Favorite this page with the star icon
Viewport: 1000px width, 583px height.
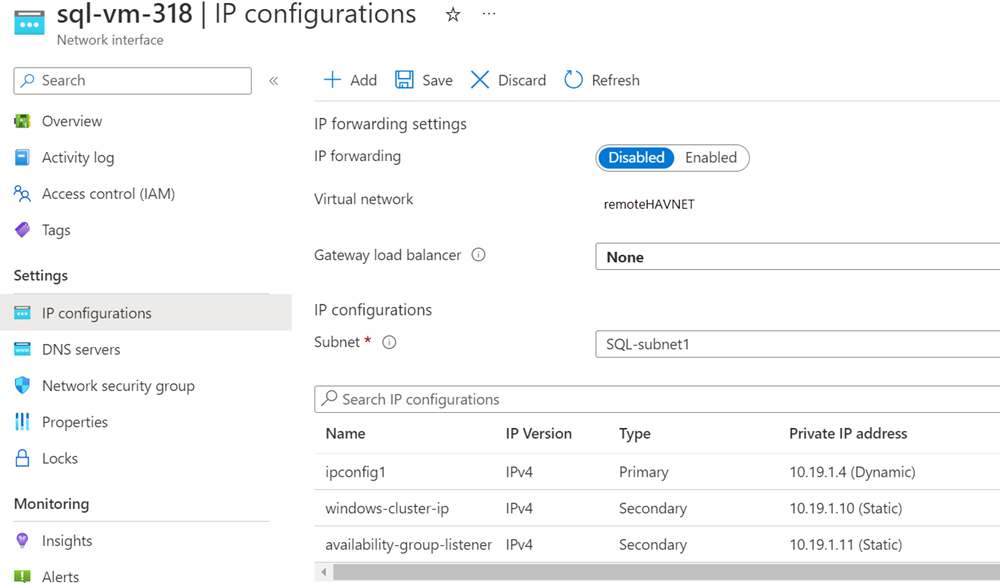click(x=453, y=15)
